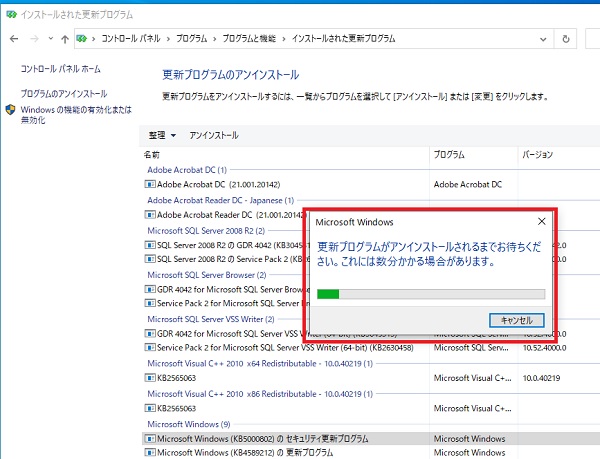Sort by バージョン column header
Image resolution: width=600 pixels, height=459 pixels.
pos(538,155)
